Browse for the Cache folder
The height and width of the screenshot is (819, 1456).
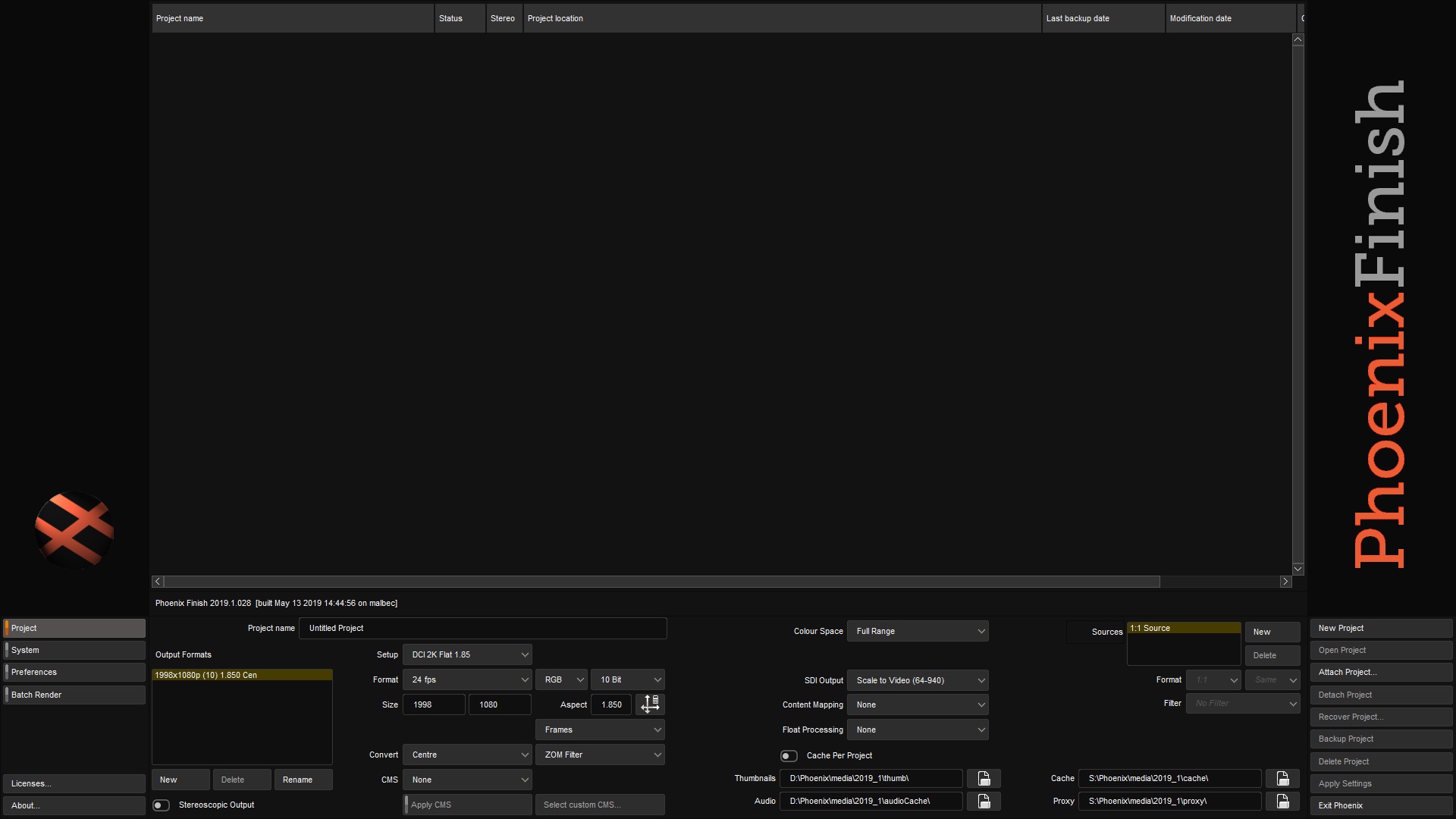(1282, 779)
